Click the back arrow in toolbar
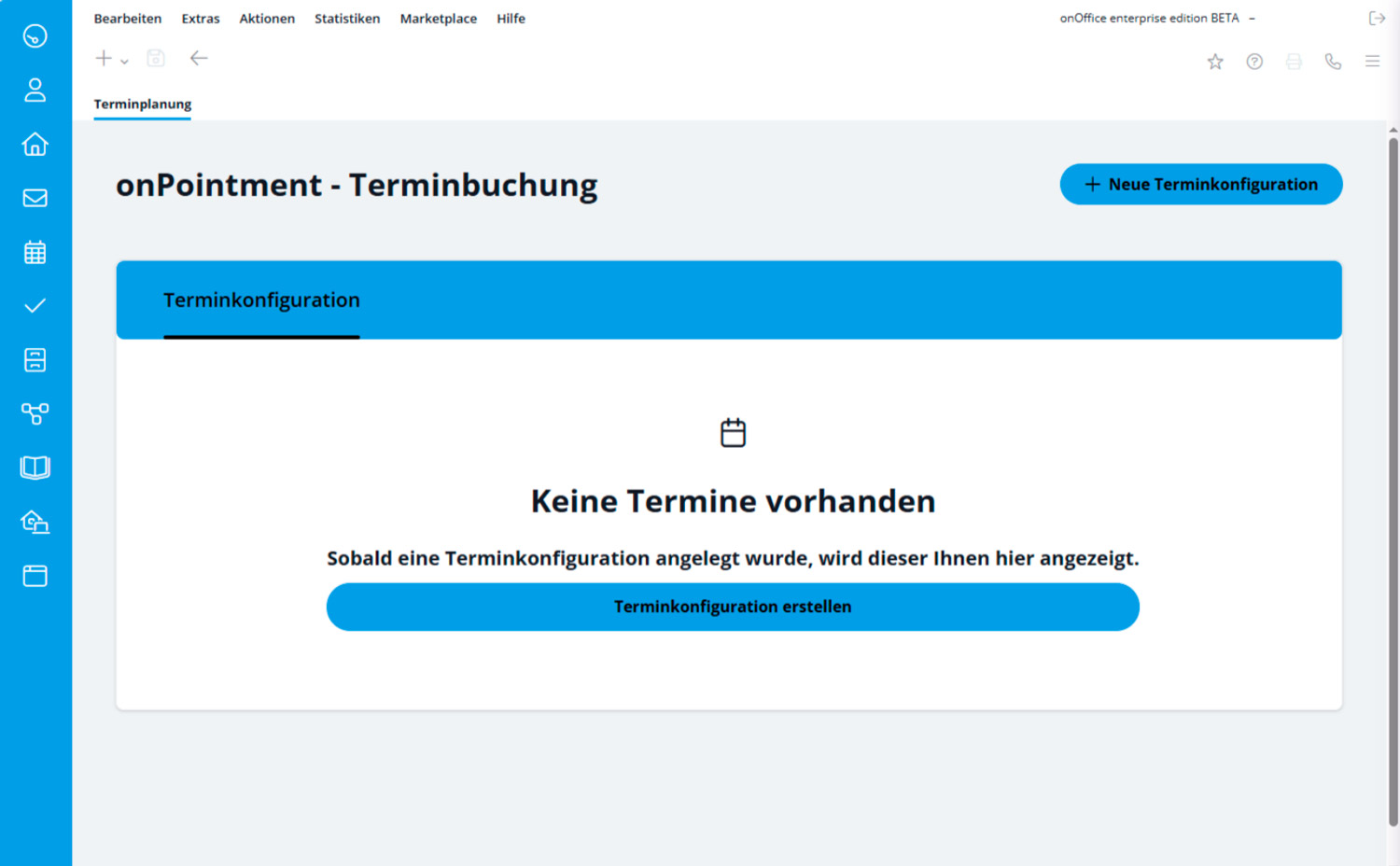This screenshot has height=866, width=1400. (198, 59)
